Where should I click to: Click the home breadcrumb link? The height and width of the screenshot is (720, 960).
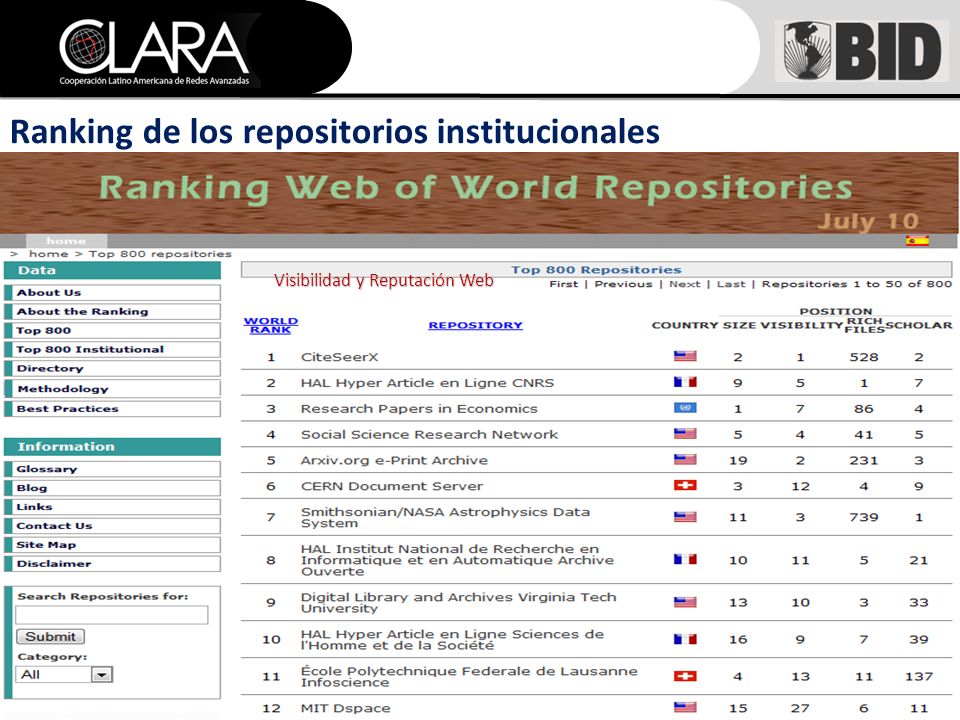click(x=48, y=254)
